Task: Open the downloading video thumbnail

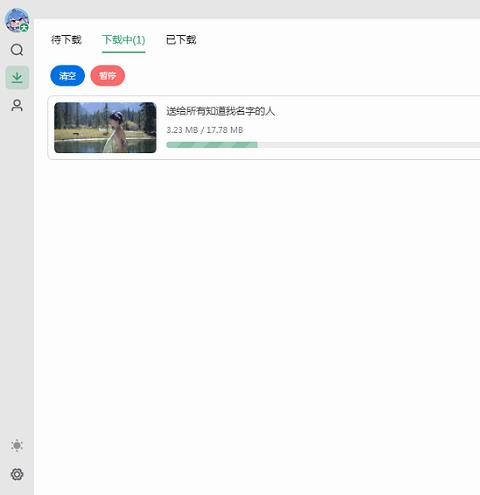Action: (x=105, y=127)
